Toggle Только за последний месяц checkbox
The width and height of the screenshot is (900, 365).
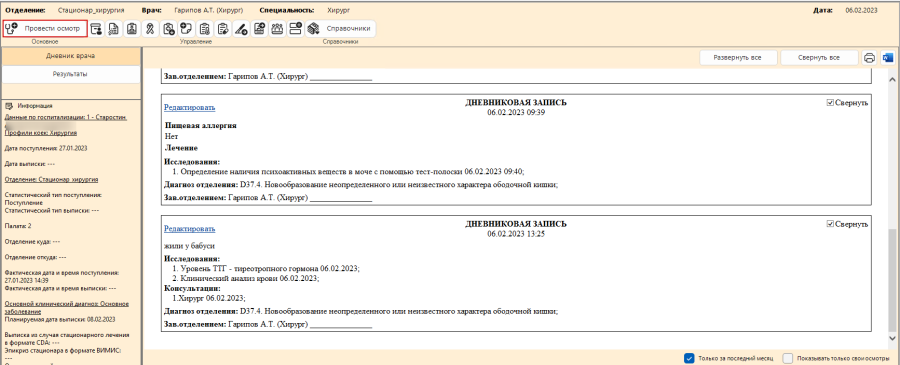[x=689, y=359]
